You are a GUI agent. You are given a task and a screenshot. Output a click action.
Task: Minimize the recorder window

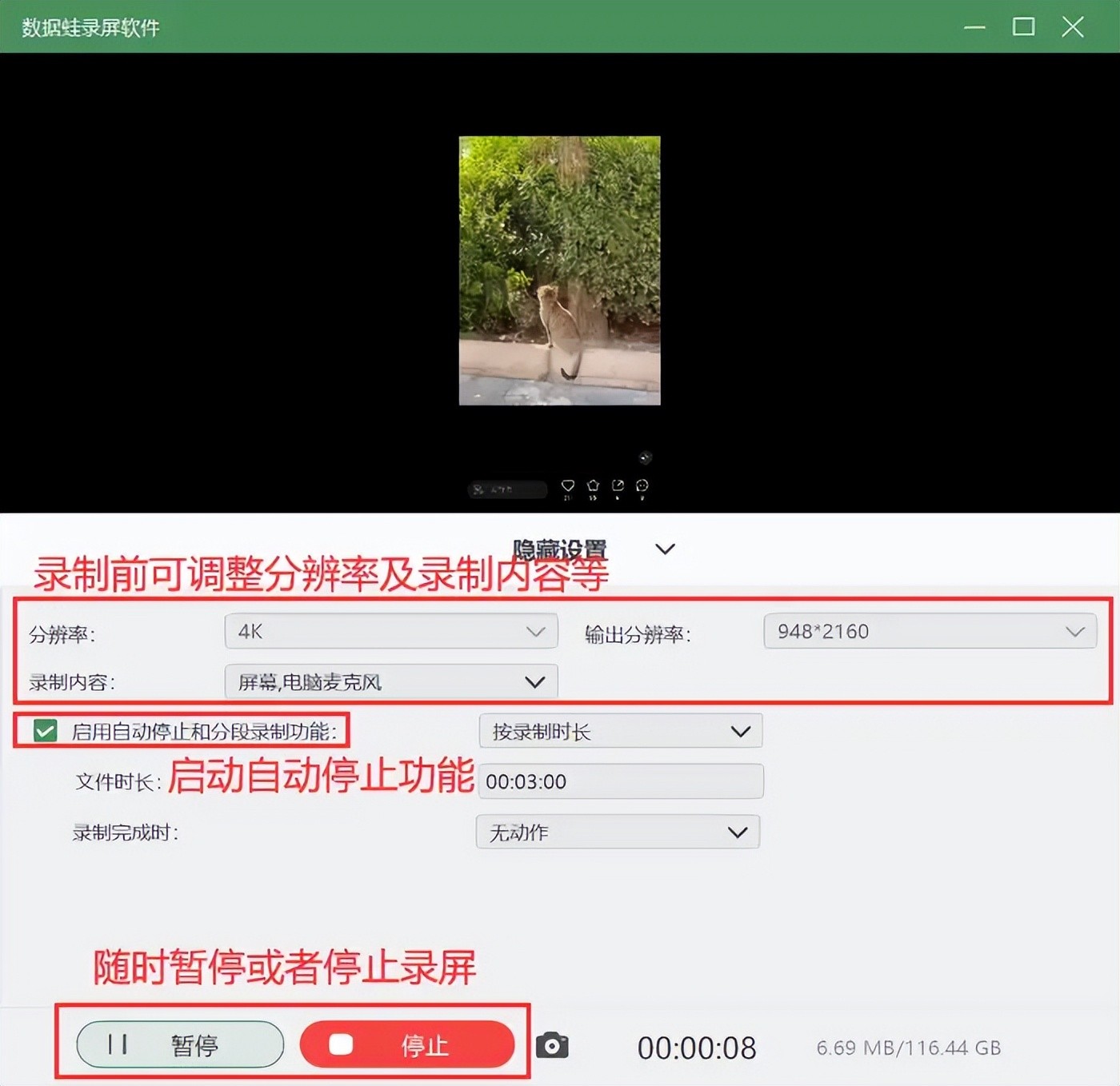[x=974, y=27]
